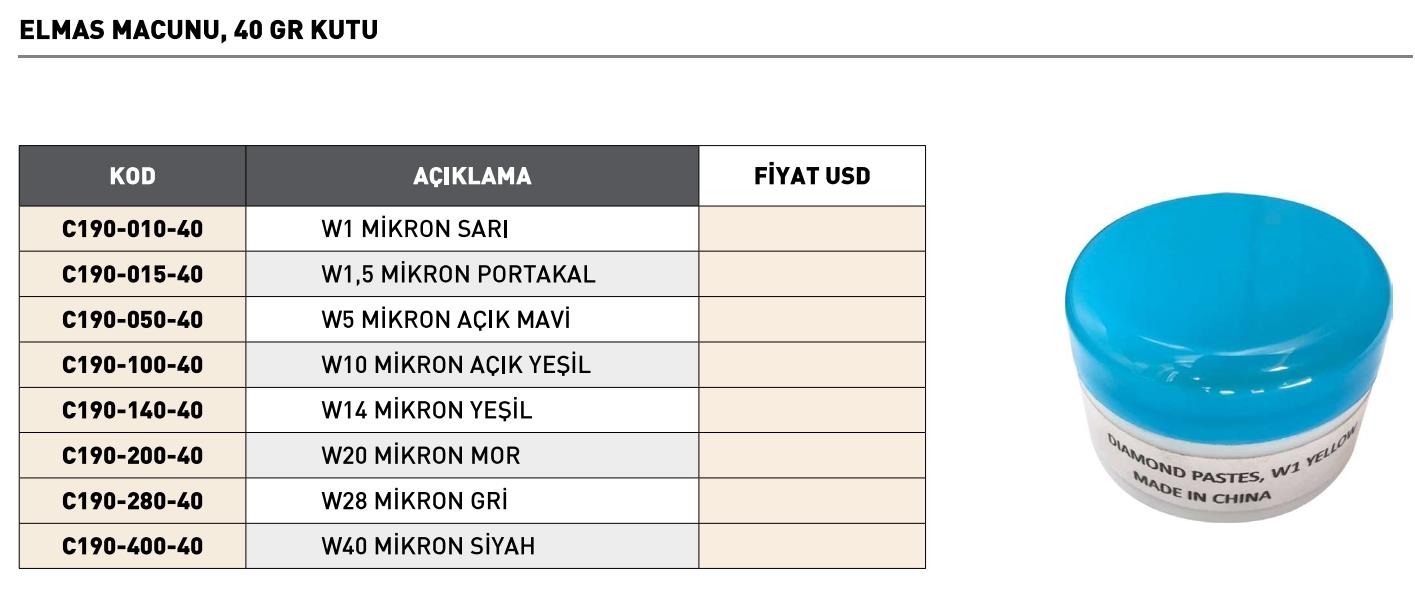Select product code C190-015-40
The height and width of the screenshot is (603, 1415).
tap(132, 274)
